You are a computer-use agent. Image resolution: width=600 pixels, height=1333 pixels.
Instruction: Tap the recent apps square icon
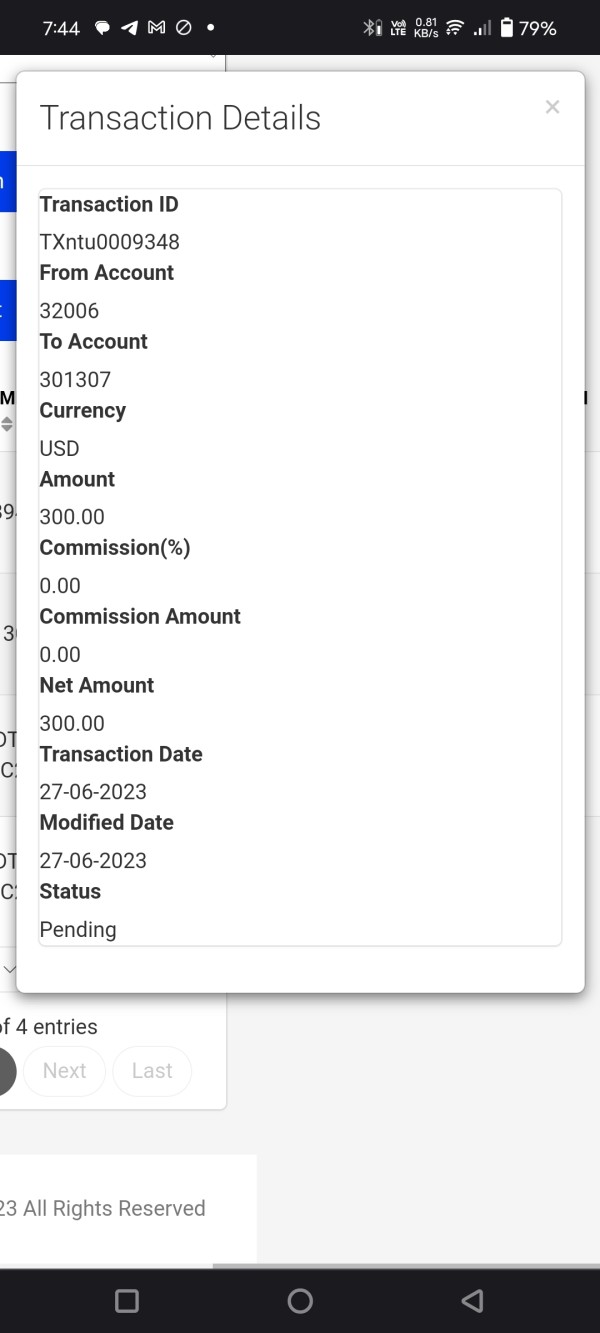tap(127, 1300)
